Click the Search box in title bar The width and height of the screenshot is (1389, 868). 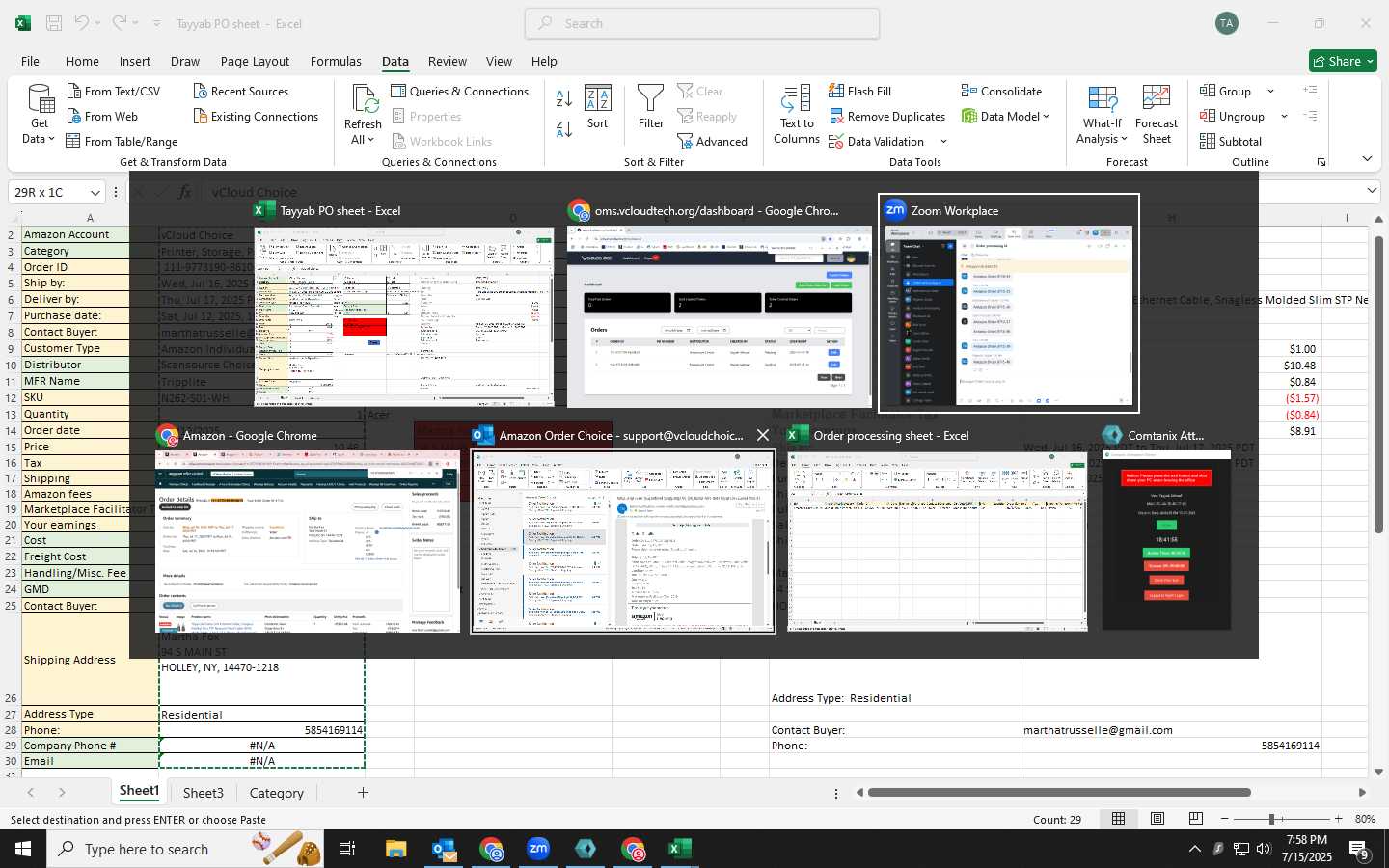point(702,23)
